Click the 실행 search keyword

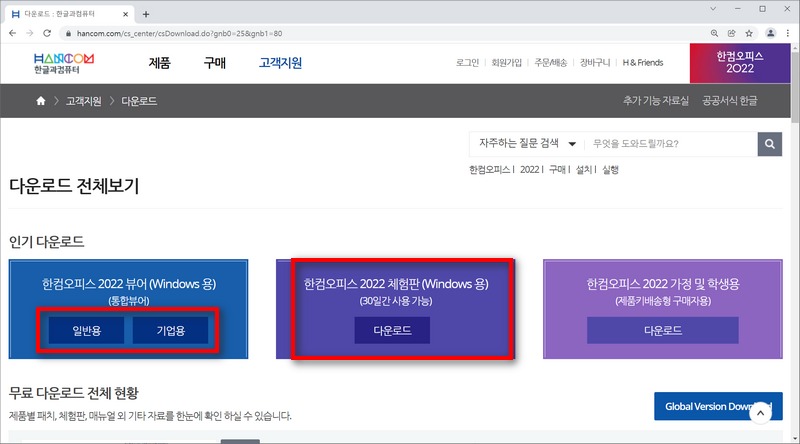coord(610,169)
